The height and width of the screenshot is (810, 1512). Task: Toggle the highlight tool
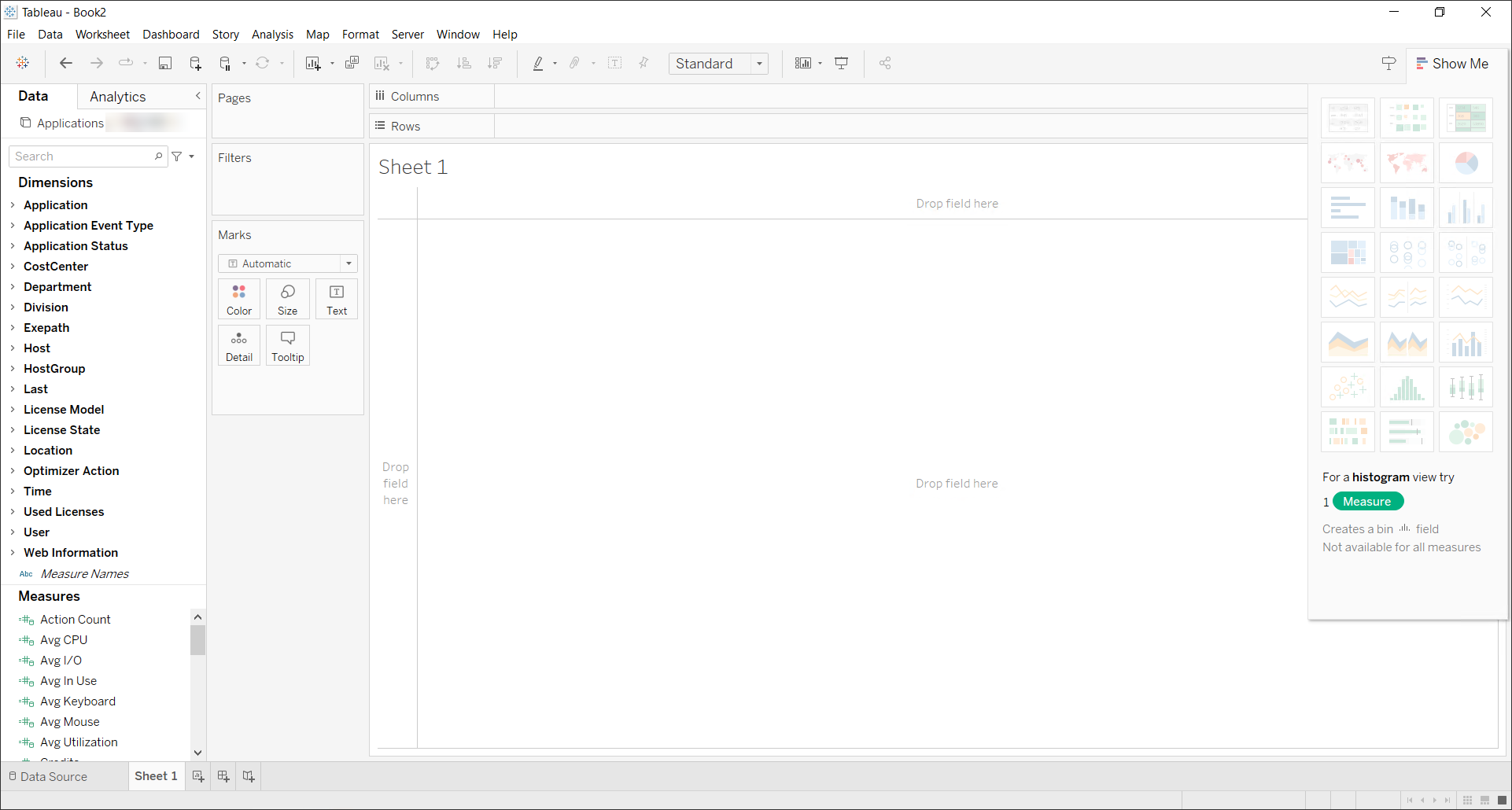pyautogui.click(x=538, y=63)
